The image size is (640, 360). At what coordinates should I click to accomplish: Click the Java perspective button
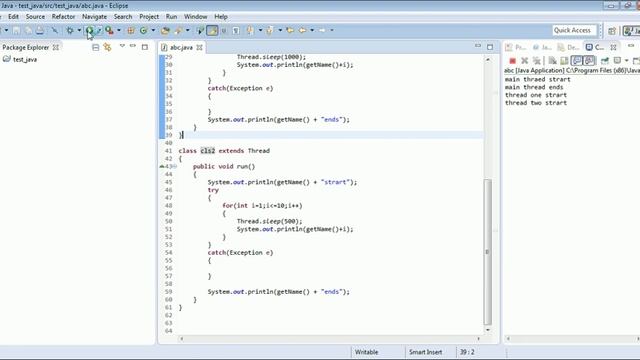(631, 31)
